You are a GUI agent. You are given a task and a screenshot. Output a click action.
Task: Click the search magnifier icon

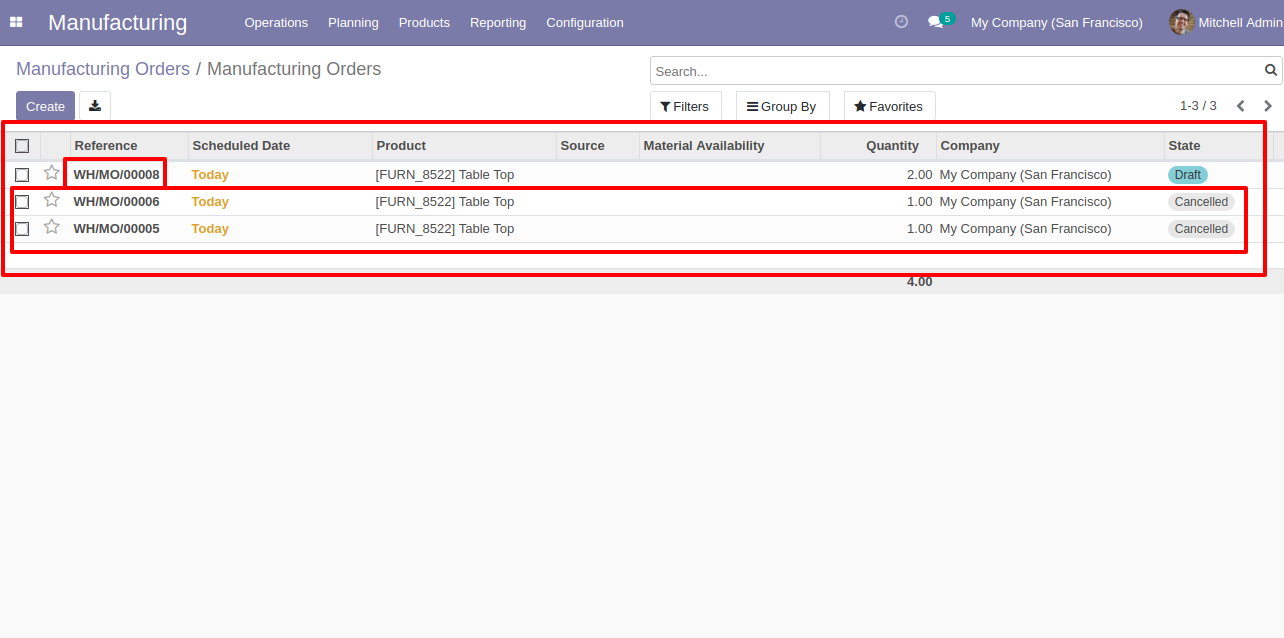coord(1271,71)
